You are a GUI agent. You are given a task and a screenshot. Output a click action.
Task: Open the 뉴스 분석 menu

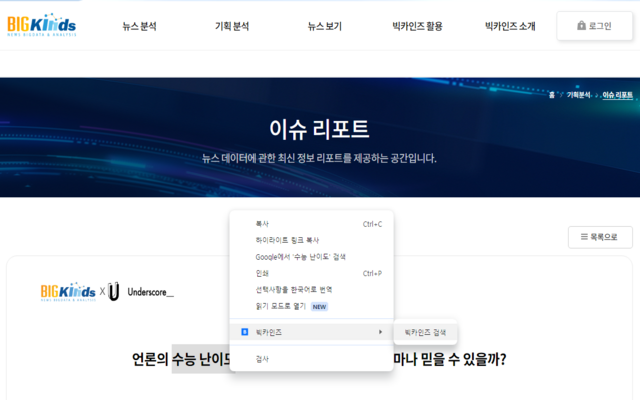coord(140,27)
